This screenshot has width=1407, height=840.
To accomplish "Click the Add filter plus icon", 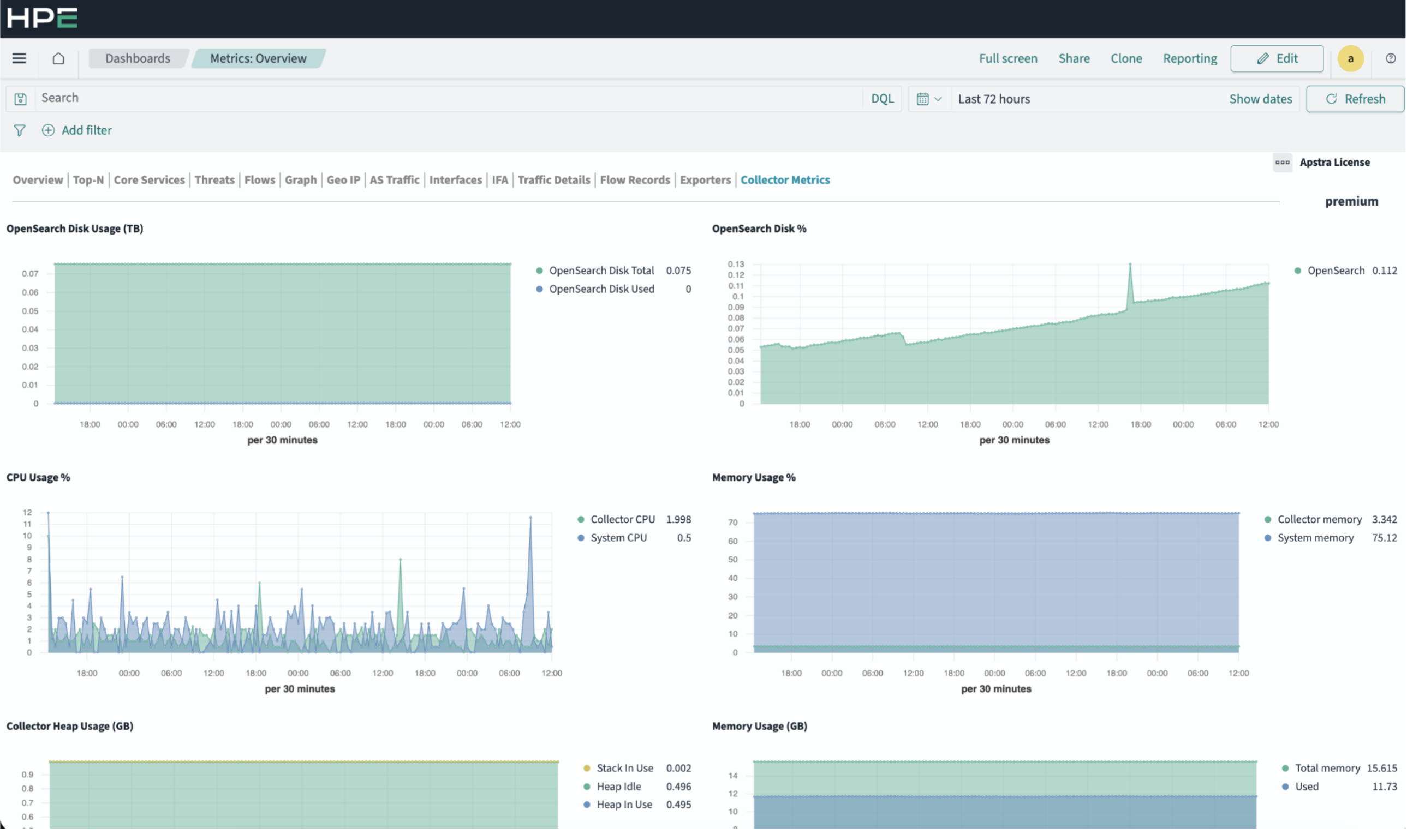I will pyautogui.click(x=48, y=131).
